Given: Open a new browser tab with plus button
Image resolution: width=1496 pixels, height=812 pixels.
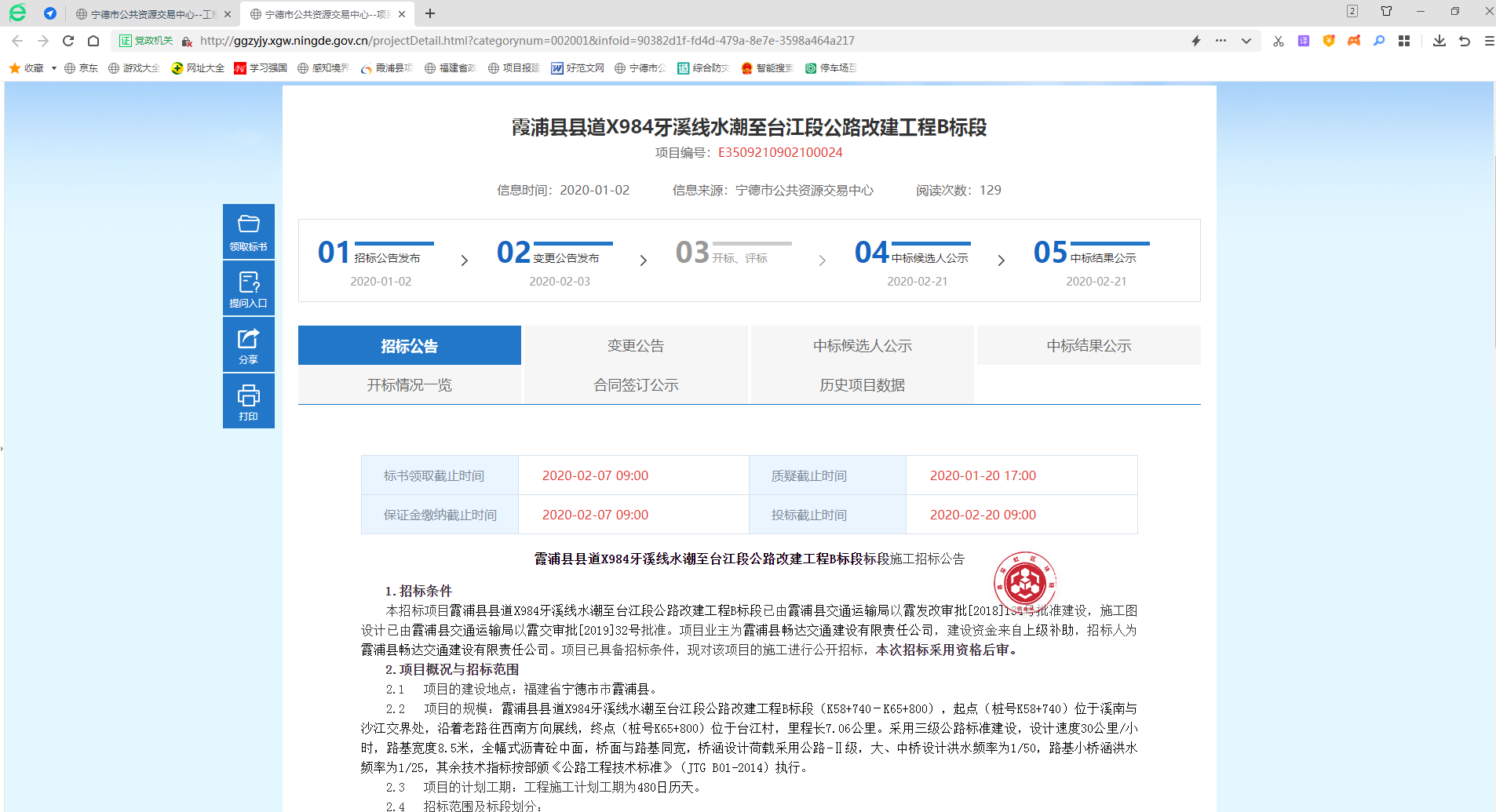Looking at the screenshot, I should tap(430, 13).
